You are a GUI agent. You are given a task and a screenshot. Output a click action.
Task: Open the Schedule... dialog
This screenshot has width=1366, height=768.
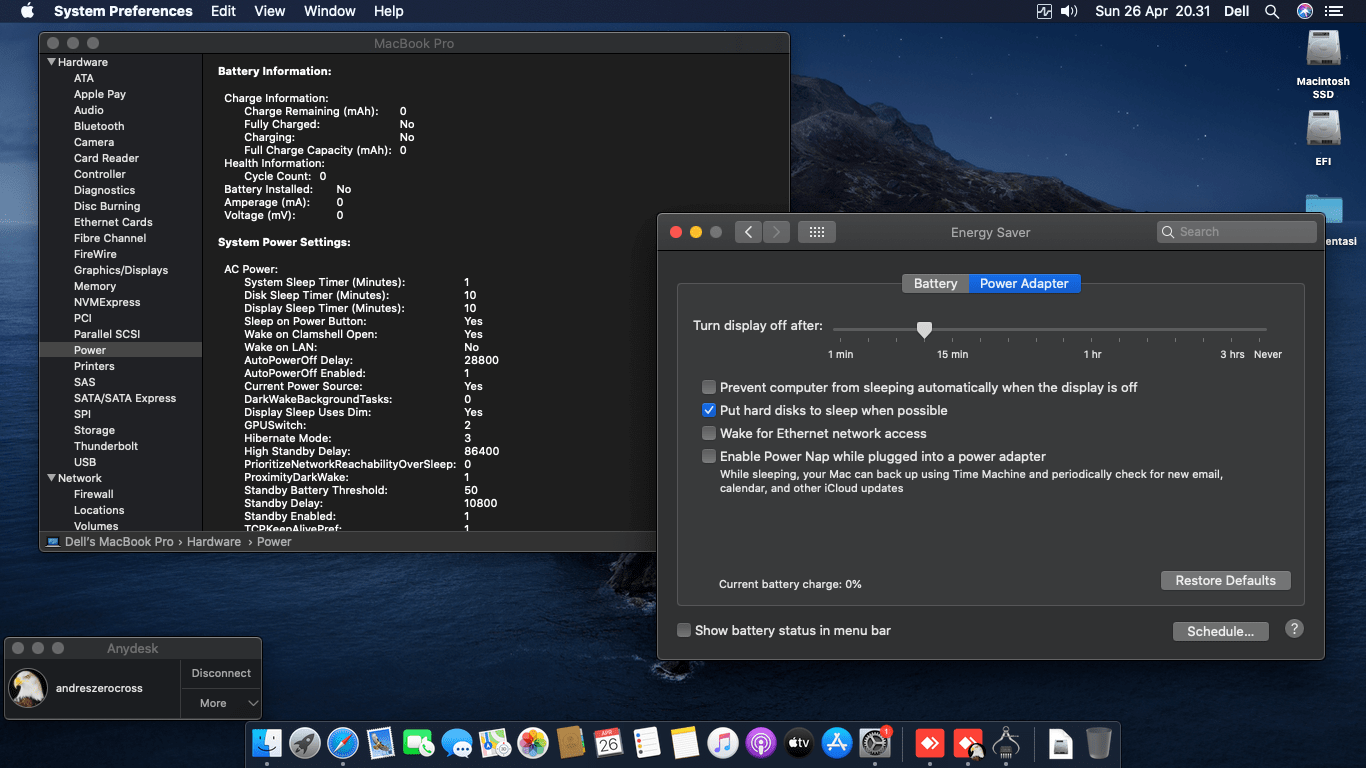(x=1220, y=631)
